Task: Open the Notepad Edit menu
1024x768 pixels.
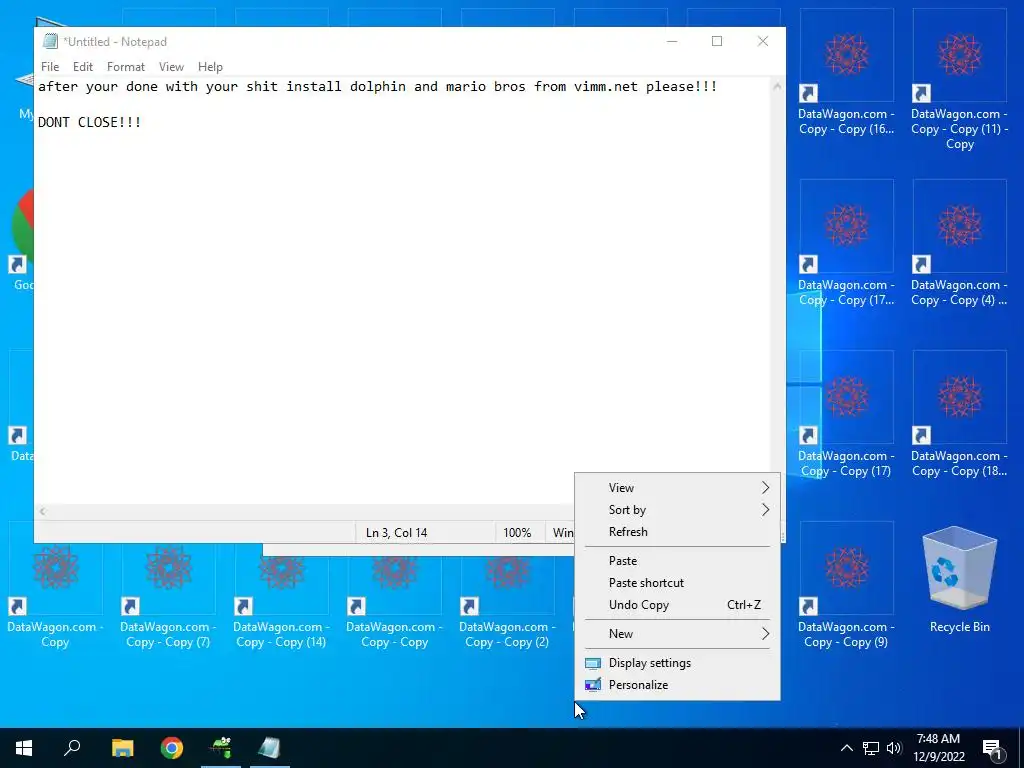Action: click(83, 67)
